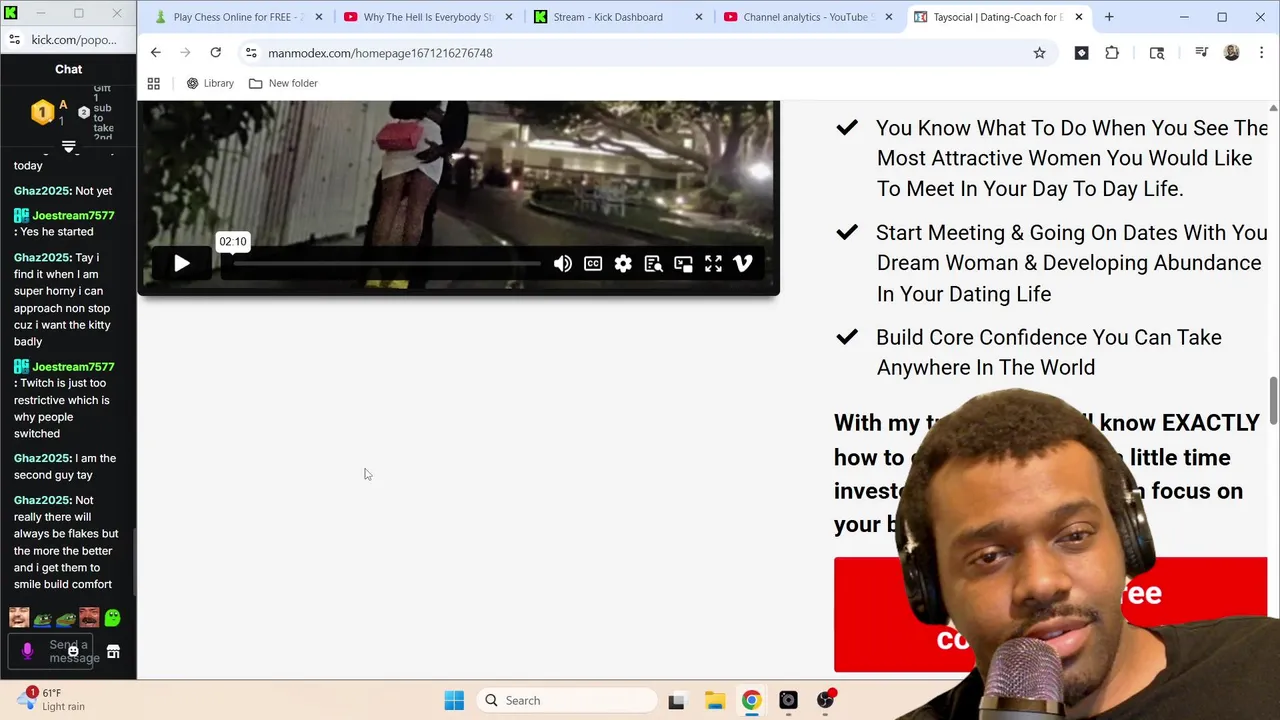Open File Explorer from taskbar

[x=714, y=700]
